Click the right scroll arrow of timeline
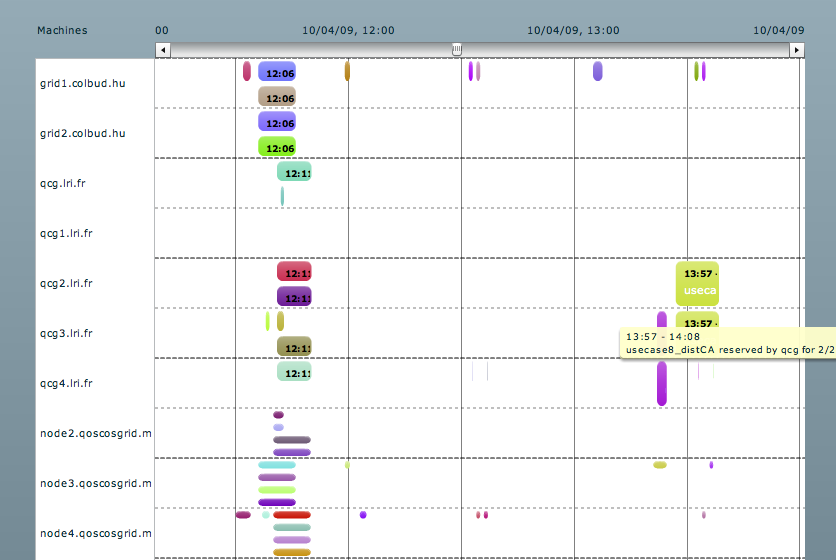The image size is (836, 560). (796, 50)
